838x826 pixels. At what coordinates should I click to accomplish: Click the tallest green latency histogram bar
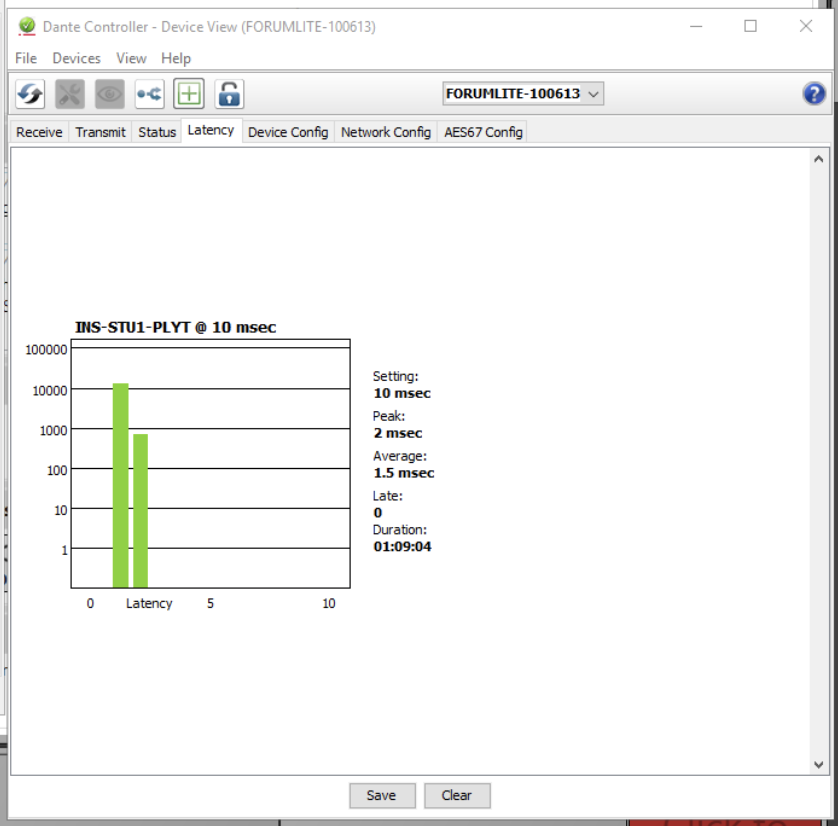[x=120, y=485]
